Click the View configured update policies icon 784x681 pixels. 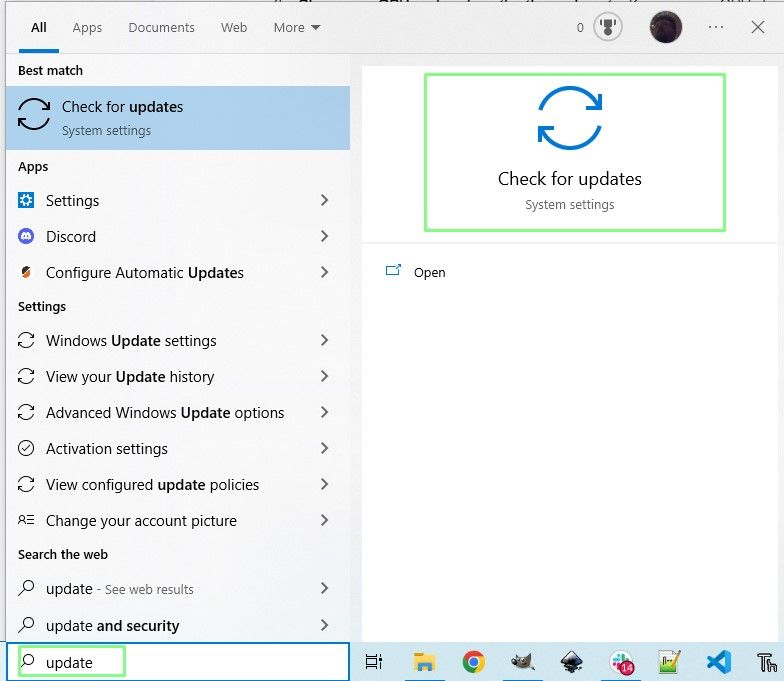click(26, 484)
